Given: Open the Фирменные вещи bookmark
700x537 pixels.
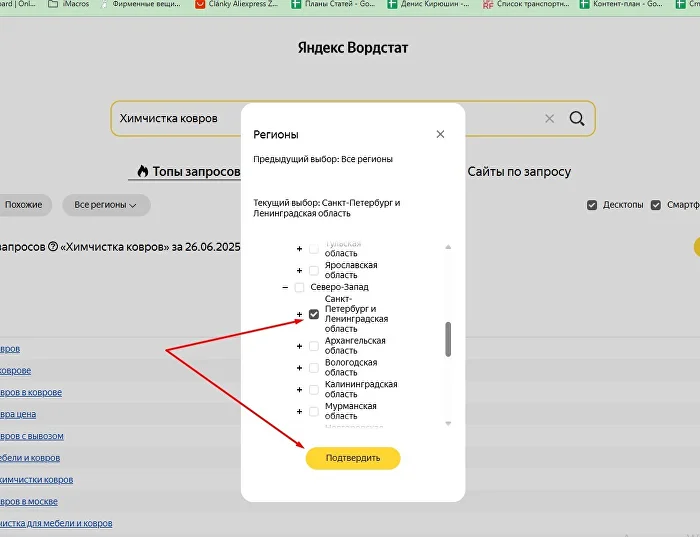Looking at the screenshot, I should 141,4.
